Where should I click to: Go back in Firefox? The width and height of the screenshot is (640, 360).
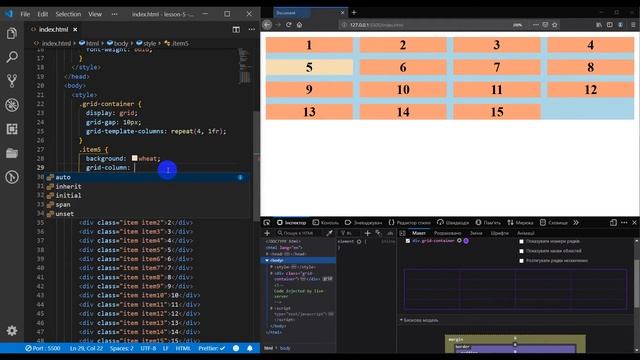(x=267, y=24)
